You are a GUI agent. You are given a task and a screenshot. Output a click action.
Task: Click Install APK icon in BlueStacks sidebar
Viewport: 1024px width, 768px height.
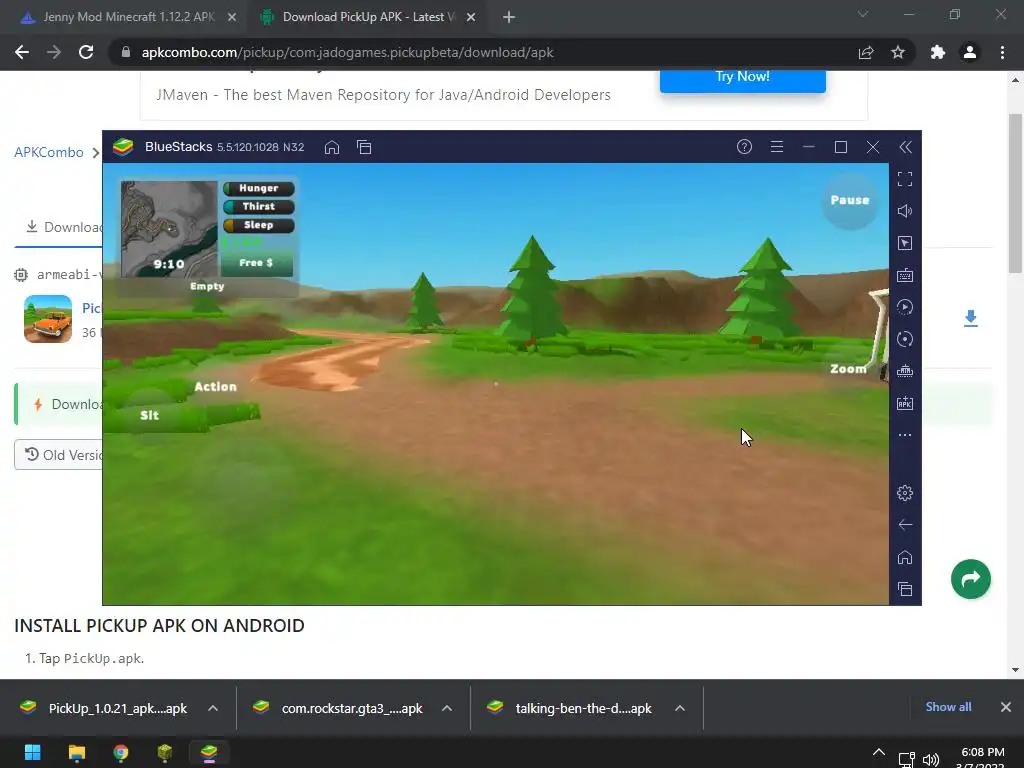click(905, 403)
